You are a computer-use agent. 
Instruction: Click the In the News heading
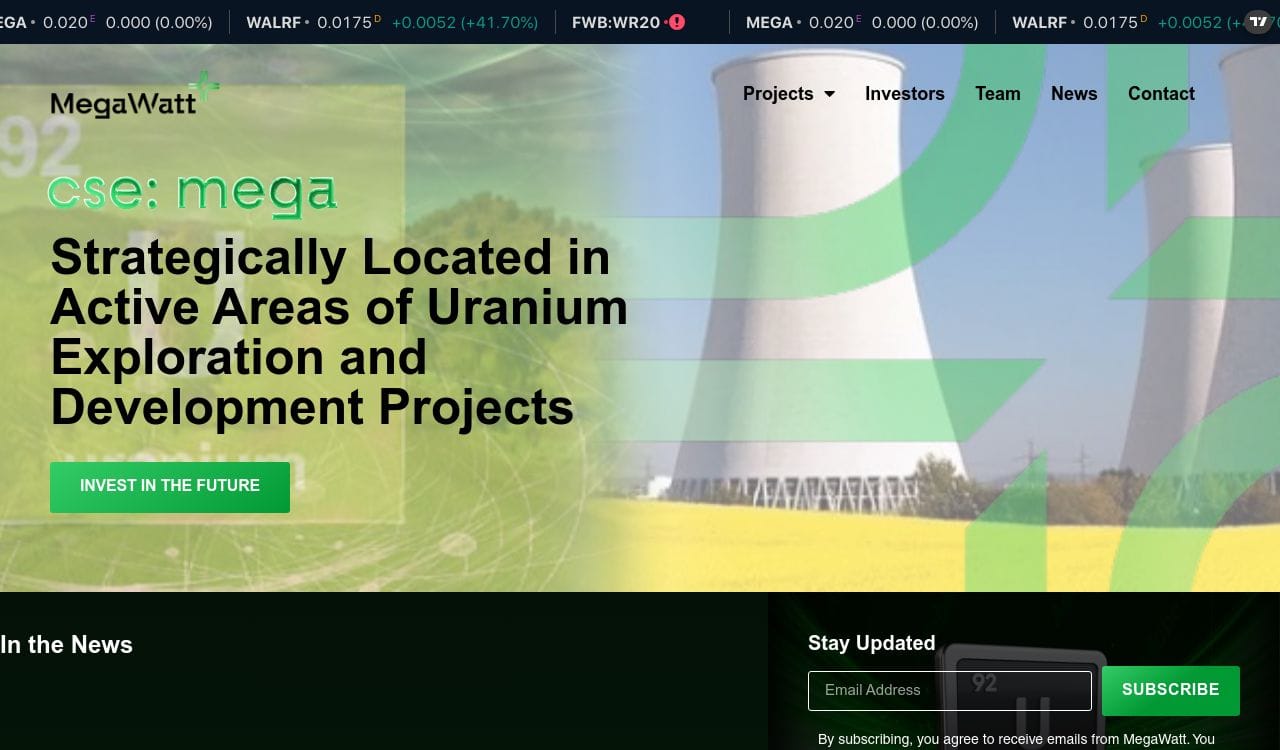[x=67, y=645]
